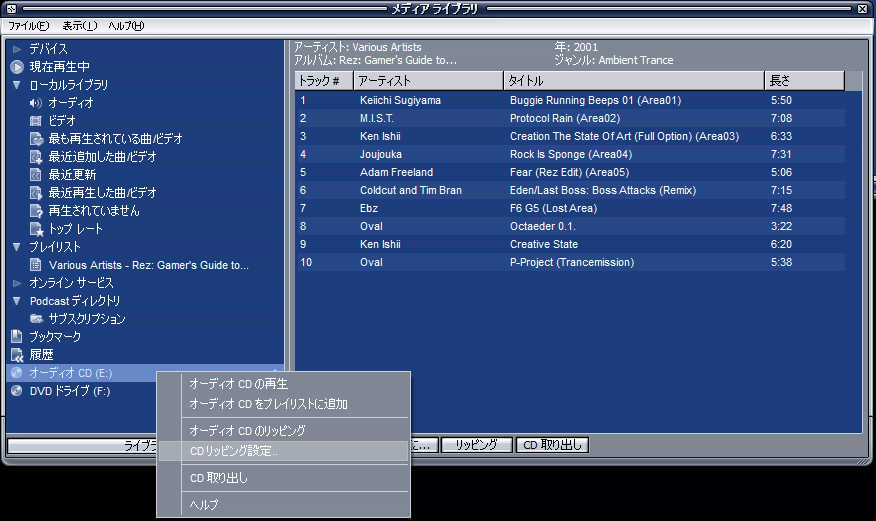Click artist Adam Freeland in track list
Image resolution: width=876 pixels, height=521 pixels.
tap(396, 172)
